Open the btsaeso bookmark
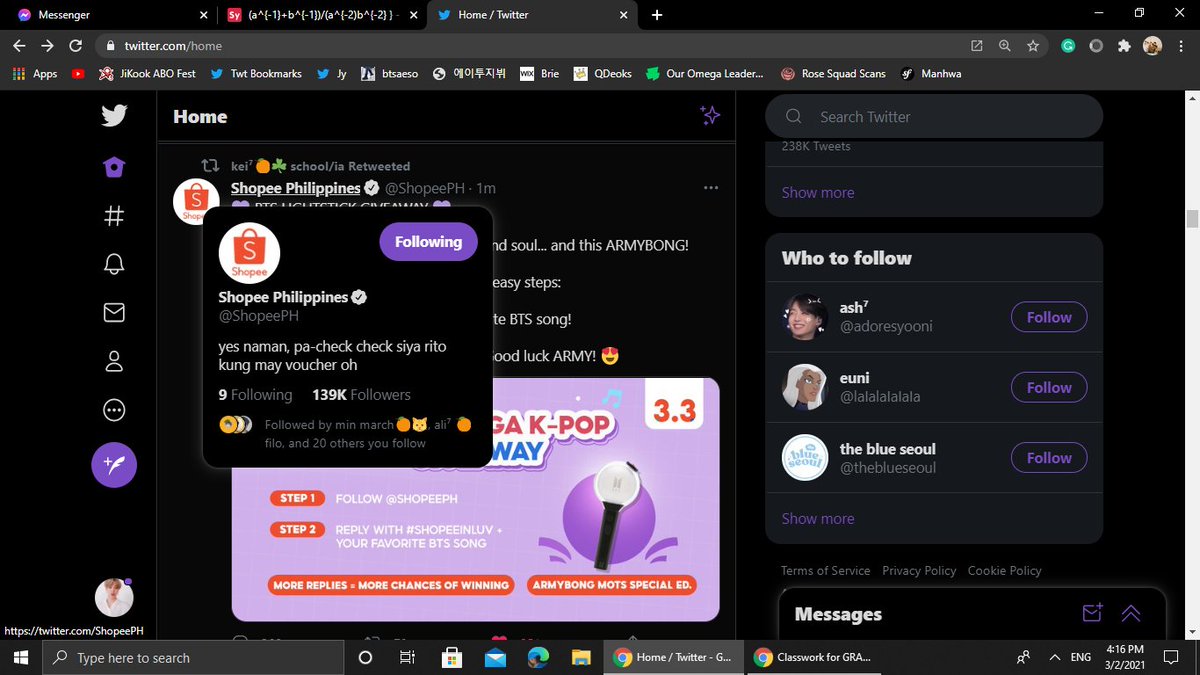 click(390, 74)
